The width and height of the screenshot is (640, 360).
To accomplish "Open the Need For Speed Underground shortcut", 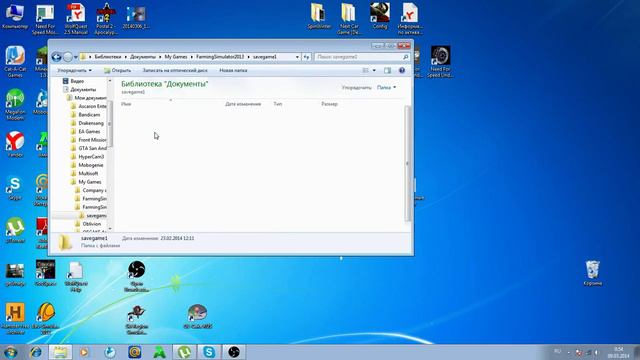I will point(440,62).
